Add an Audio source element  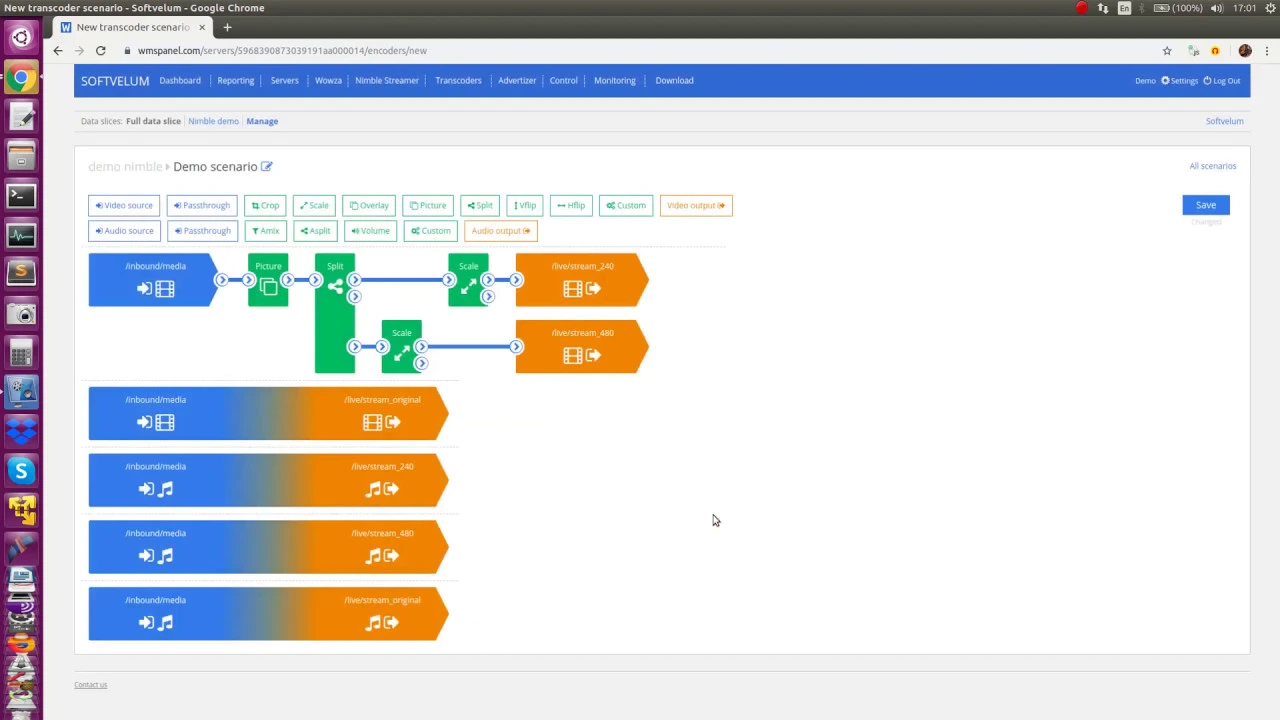[124, 230]
